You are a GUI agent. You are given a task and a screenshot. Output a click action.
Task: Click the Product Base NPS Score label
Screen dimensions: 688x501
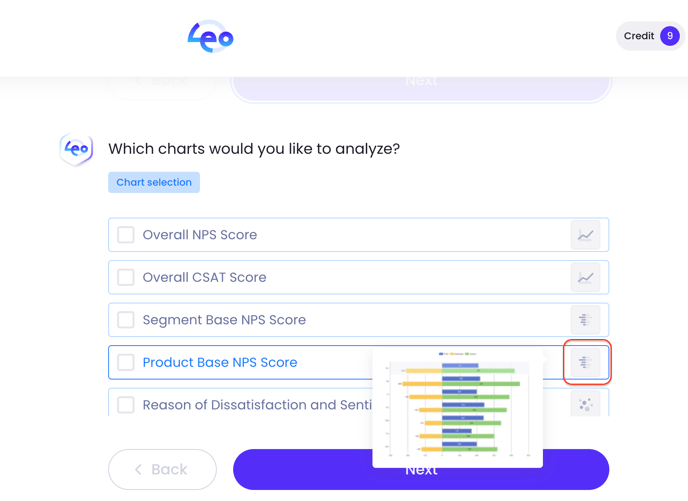pyautogui.click(x=220, y=362)
